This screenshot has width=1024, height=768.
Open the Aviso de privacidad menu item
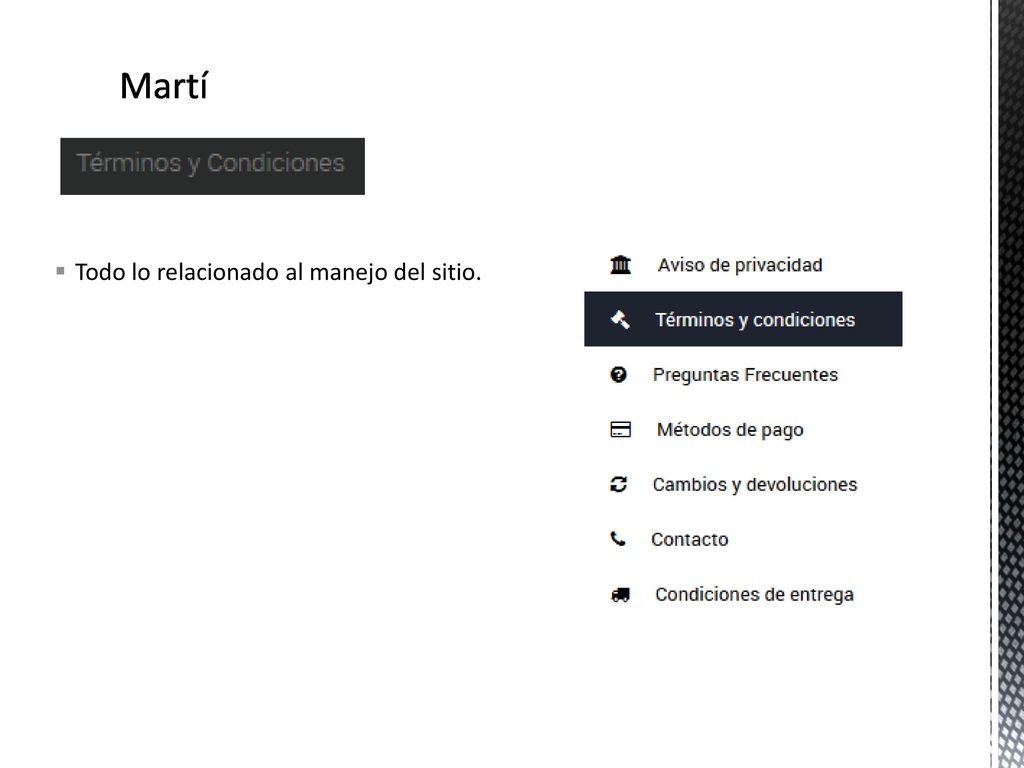[740, 265]
